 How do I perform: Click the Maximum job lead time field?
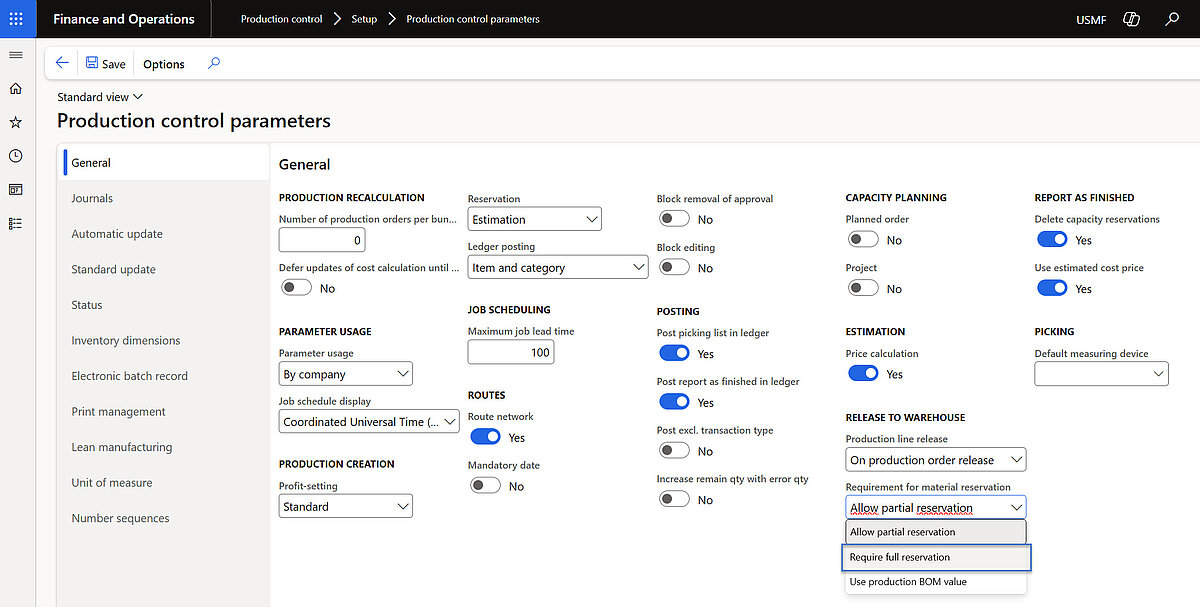coord(510,351)
